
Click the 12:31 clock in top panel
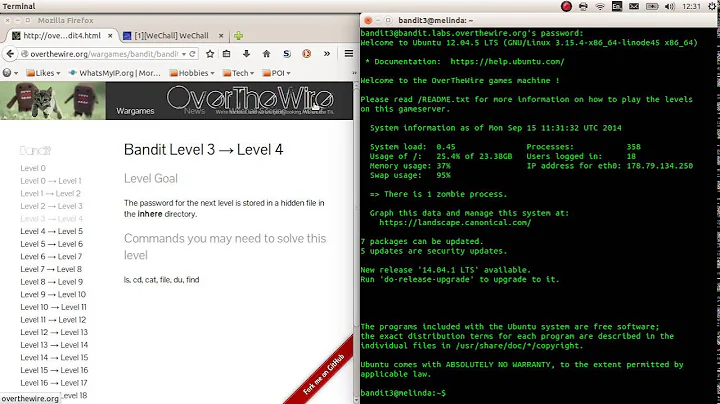pyautogui.click(x=692, y=6)
